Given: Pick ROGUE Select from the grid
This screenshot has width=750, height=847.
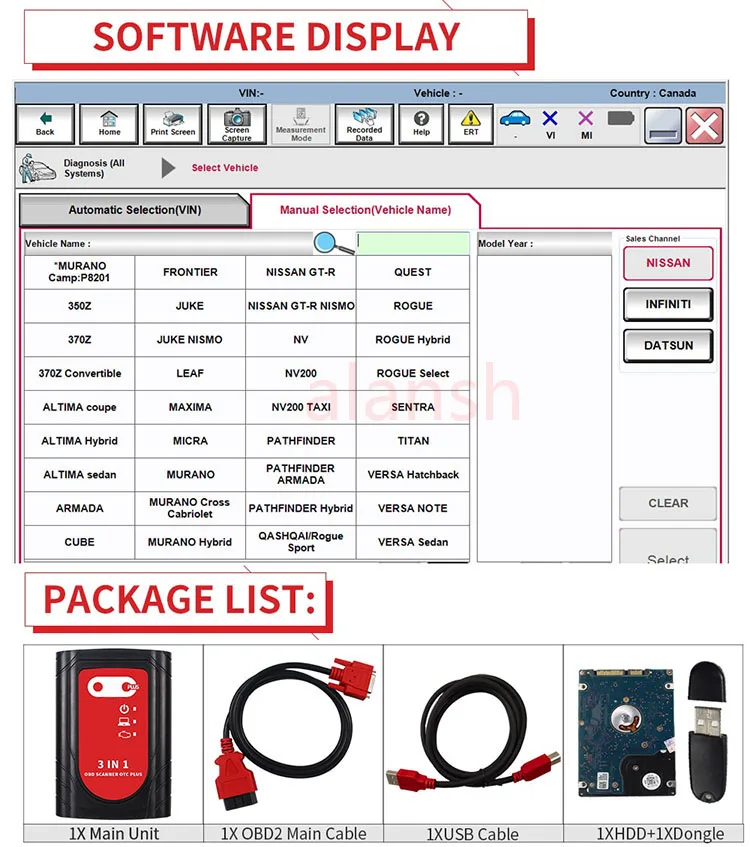Looking at the screenshot, I should [413, 373].
